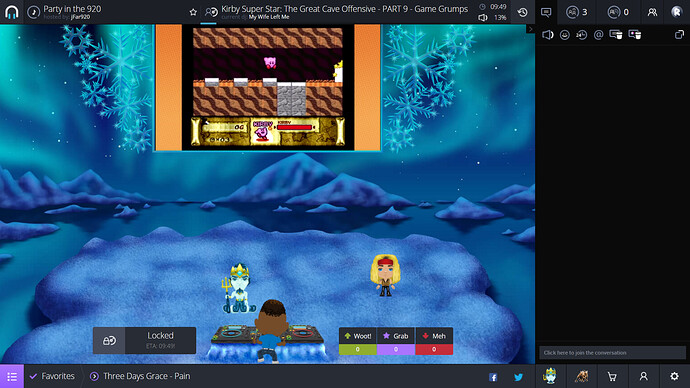Screen dimensions: 690x388
Task: Click the @ mentions icon
Action: point(598,35)
